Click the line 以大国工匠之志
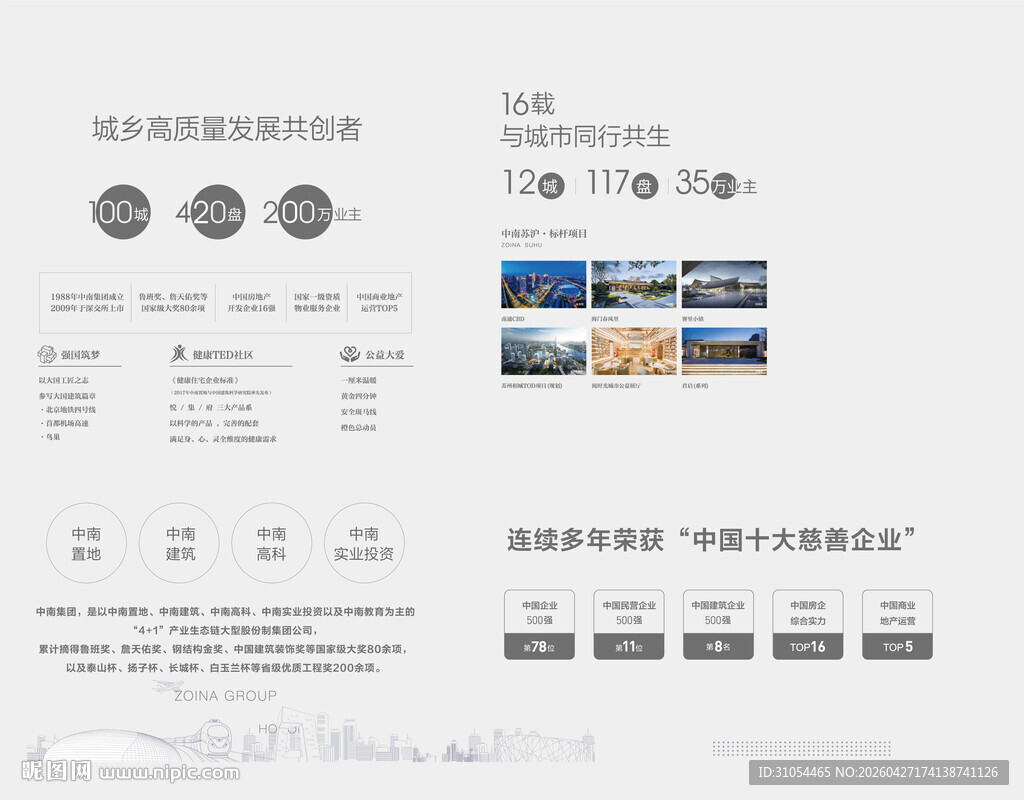 point(63,380)
